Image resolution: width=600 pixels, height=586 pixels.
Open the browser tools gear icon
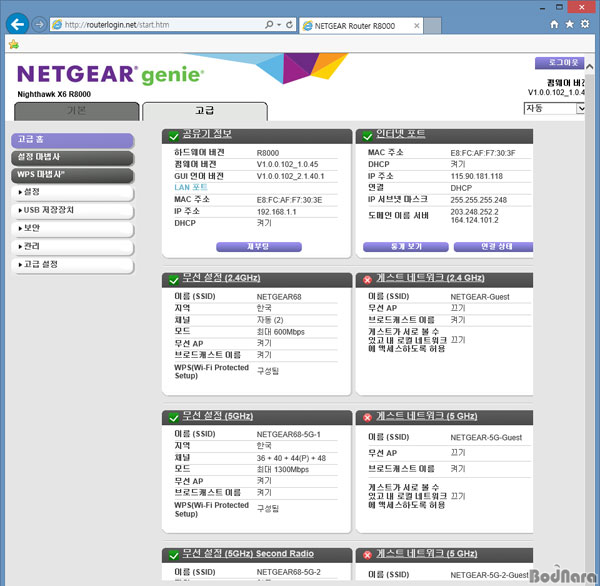tap(585, 24)
